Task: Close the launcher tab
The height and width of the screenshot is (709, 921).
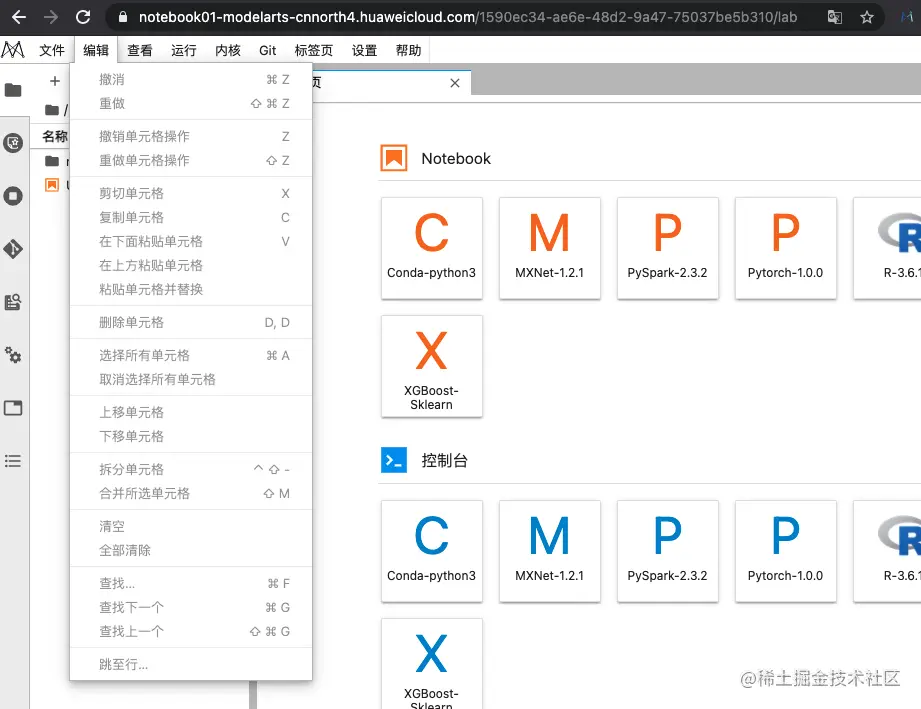Action: [x=455, y=83]
